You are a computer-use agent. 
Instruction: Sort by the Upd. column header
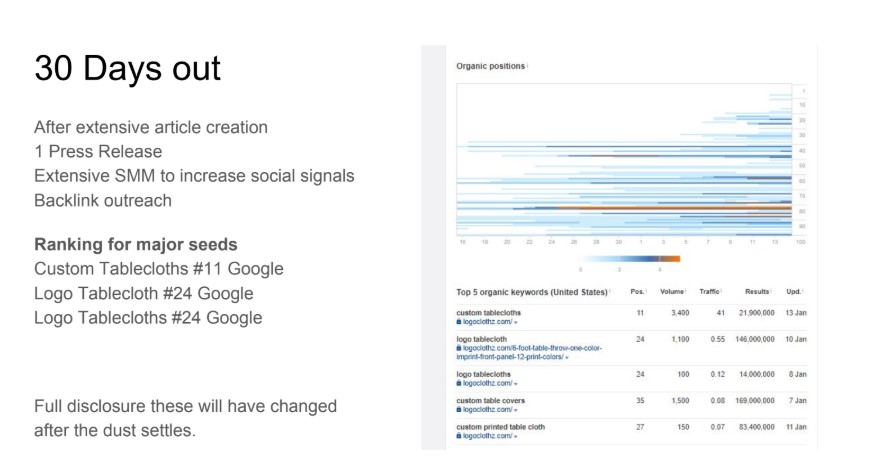pyautogui.click(x=793, y=291)
